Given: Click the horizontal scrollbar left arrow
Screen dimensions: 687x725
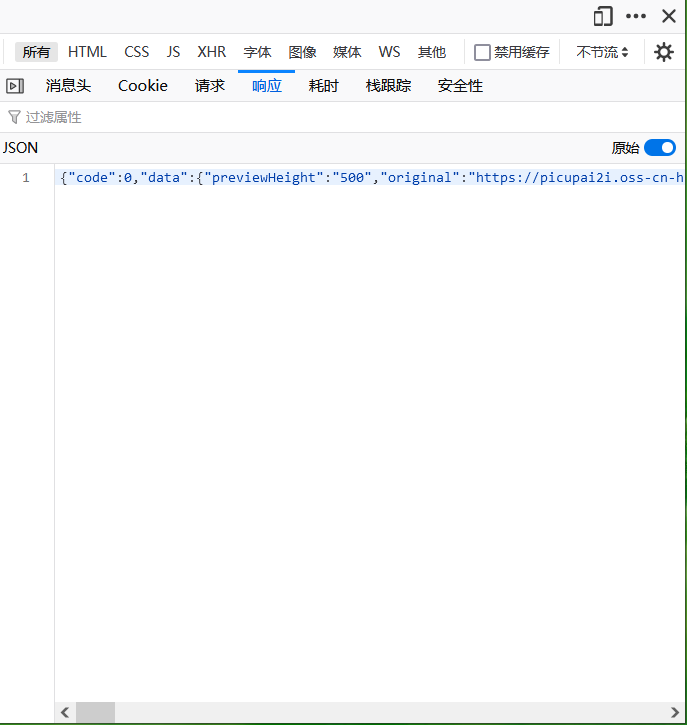Looking at the screenshot, I should [65, 712].
